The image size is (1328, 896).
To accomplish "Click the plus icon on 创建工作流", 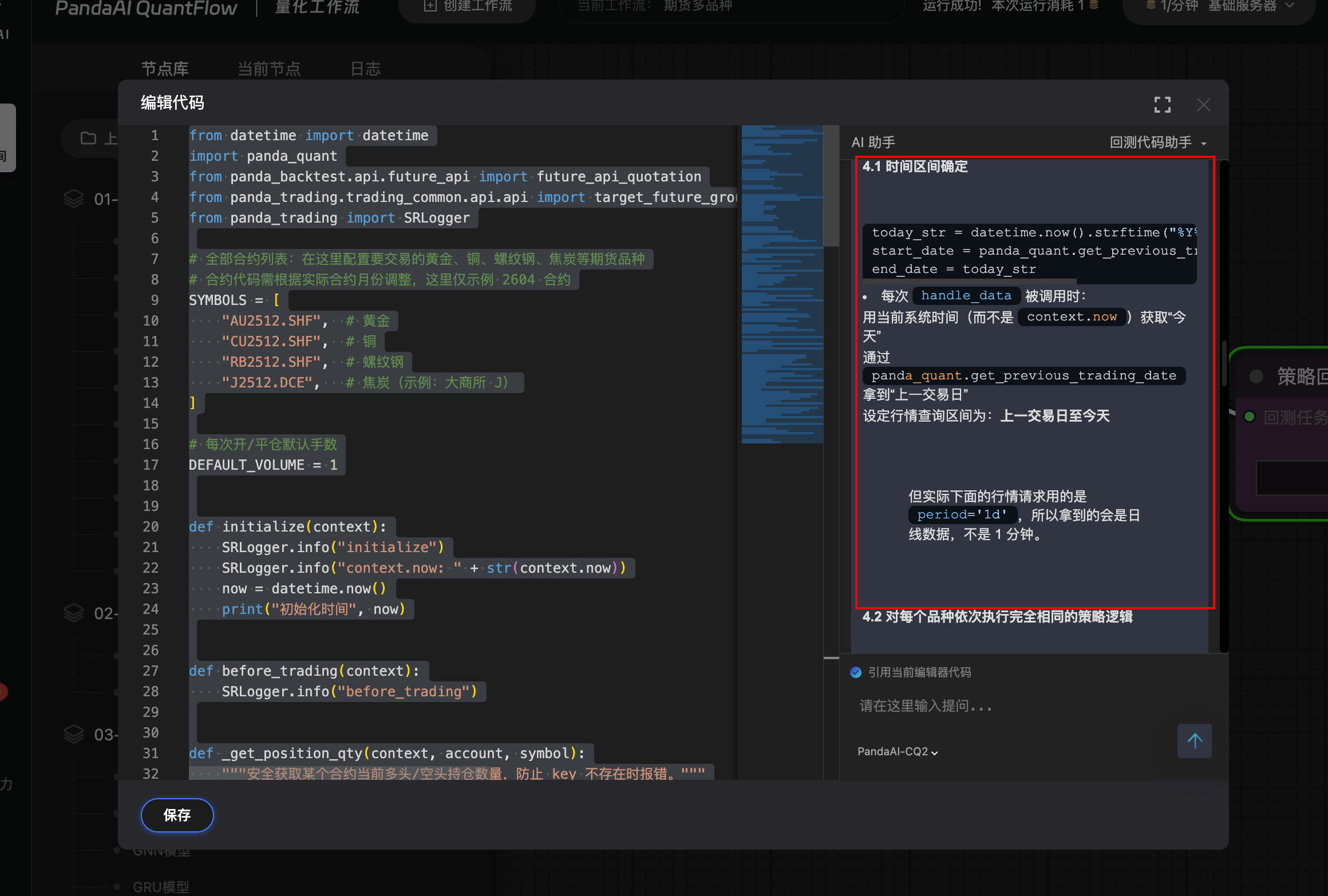I will [430, 6].
